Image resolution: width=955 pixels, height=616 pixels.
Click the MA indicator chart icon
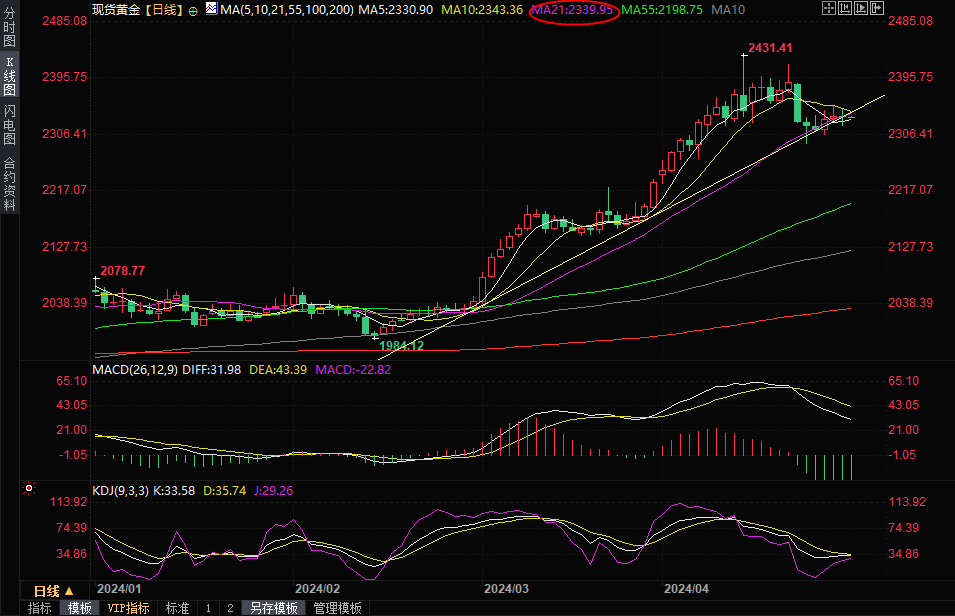[210, 8]
